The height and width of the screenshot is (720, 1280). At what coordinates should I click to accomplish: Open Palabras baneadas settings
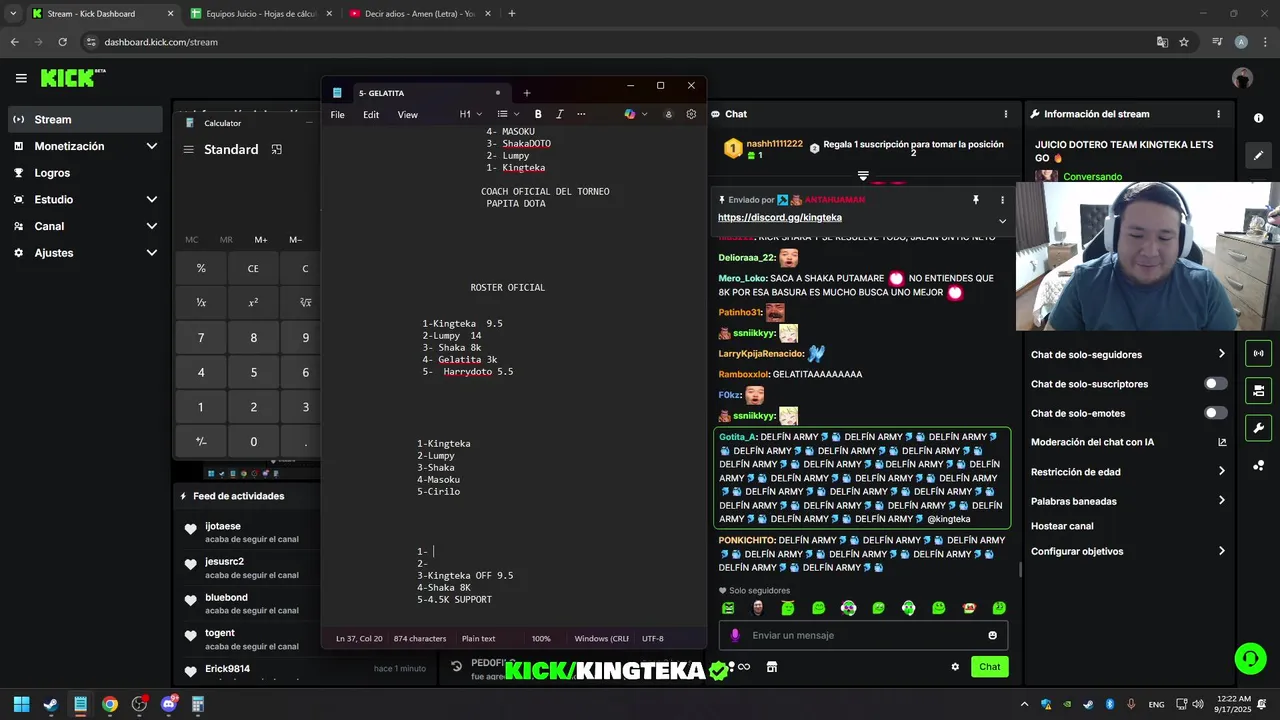tap(1128, 501)
